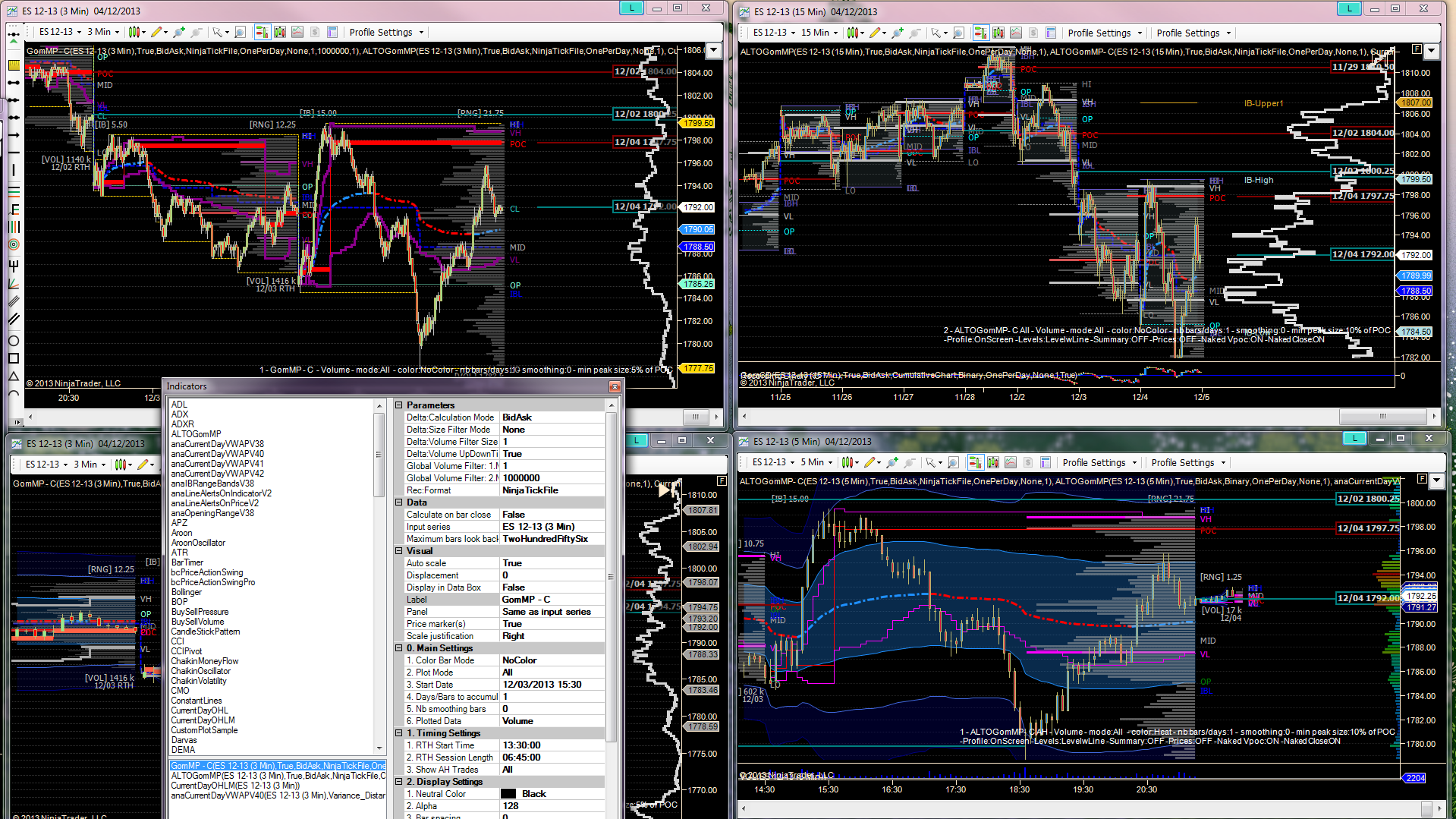
Task: Select the ellipse drawing tool
Action: tap(14, 340)
